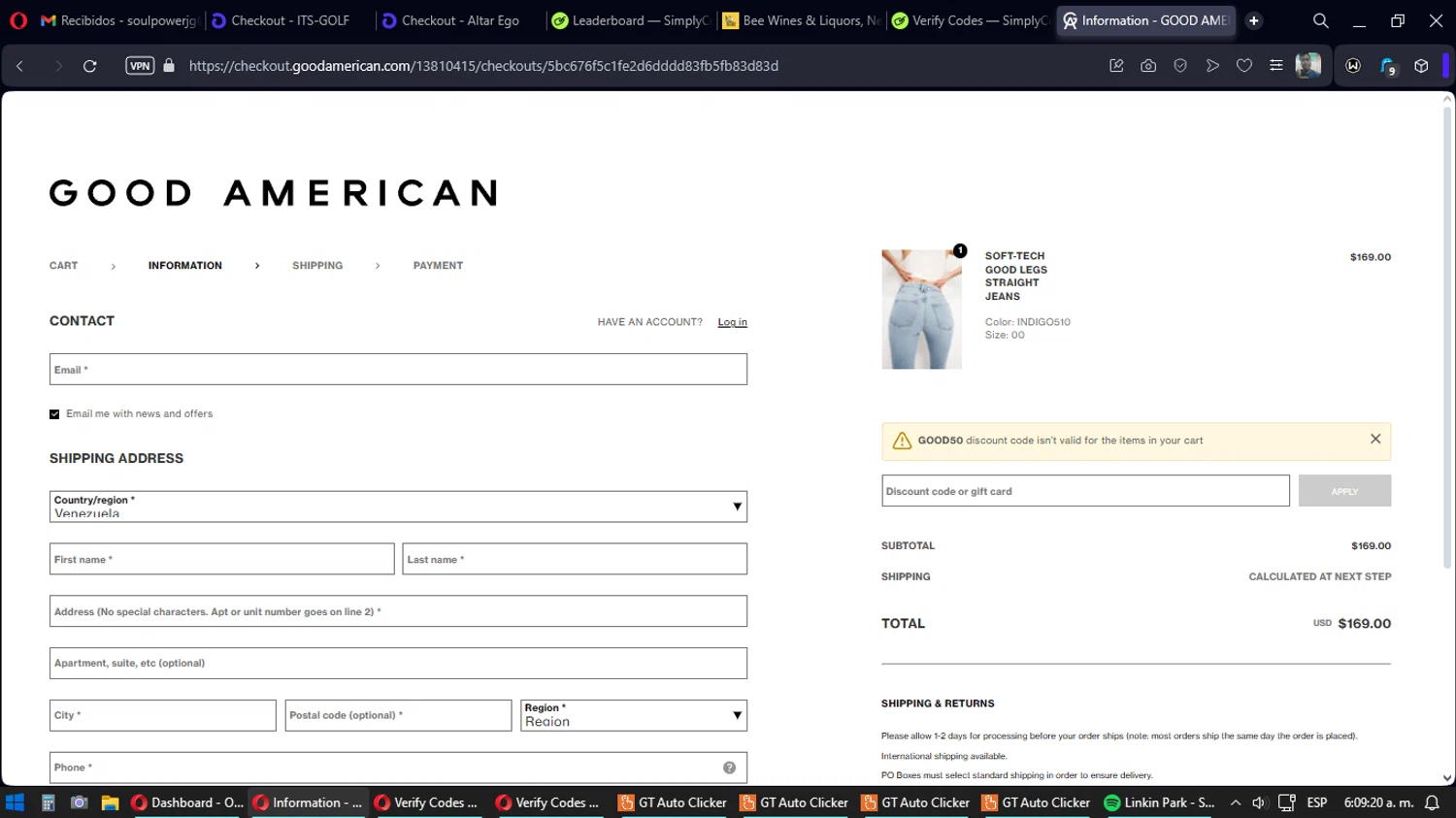Select Payment breadcrumb step
This screenshot has height=818, width=1456.
(x=438, y=266)
